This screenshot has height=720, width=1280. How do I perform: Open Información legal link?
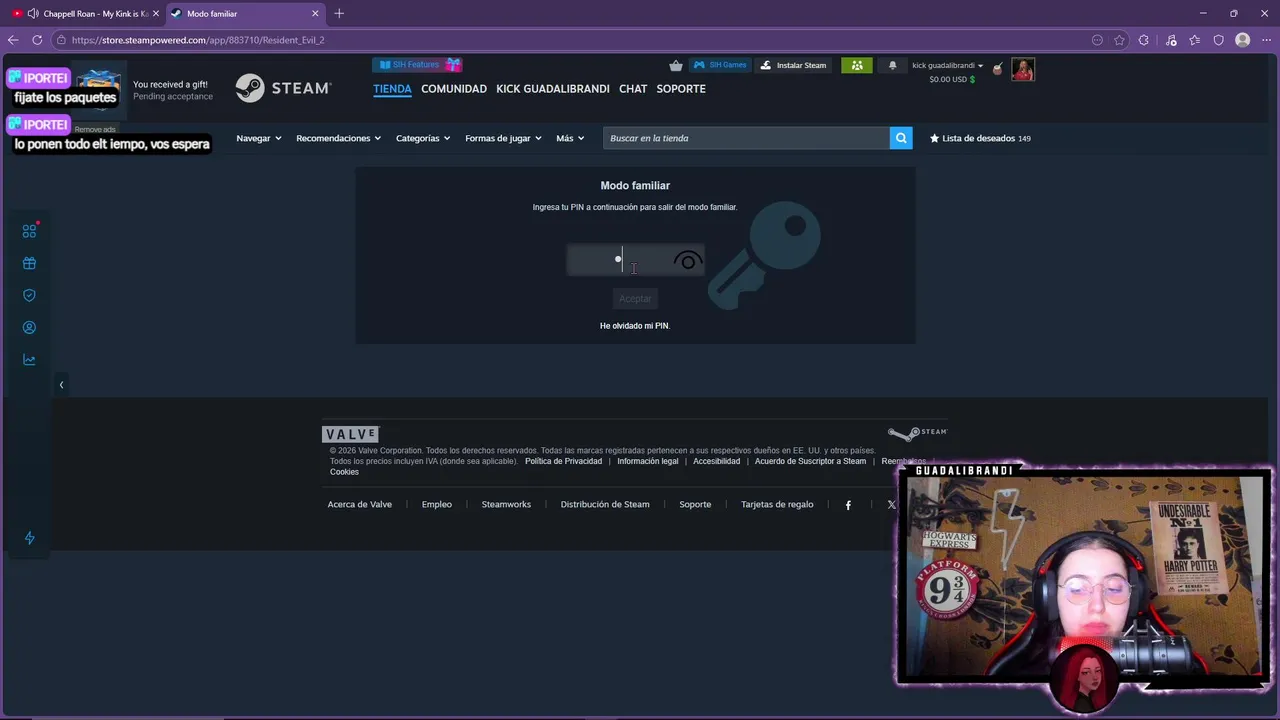[648, 461]
